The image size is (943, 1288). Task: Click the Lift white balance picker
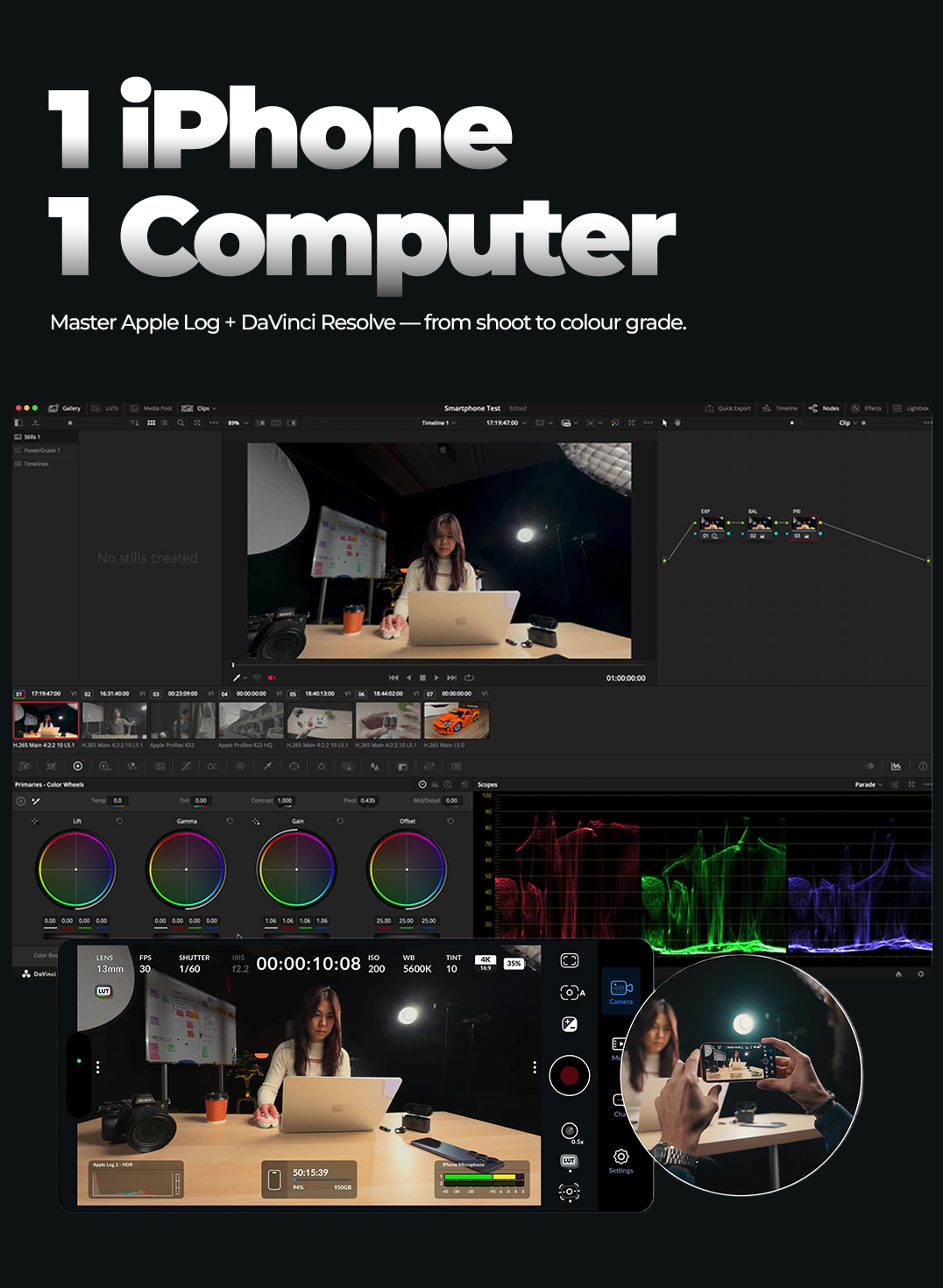35,822
